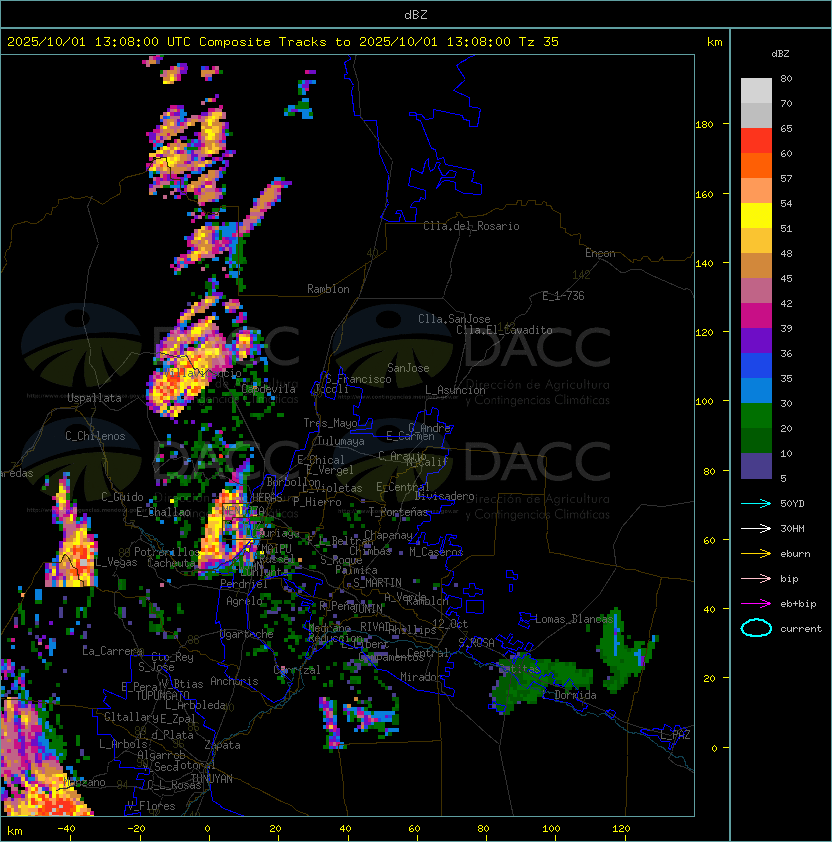The height and width of the screenshot is (842, 832).
Task: Click the TUNUYAN label
Action: click(212, 779)
